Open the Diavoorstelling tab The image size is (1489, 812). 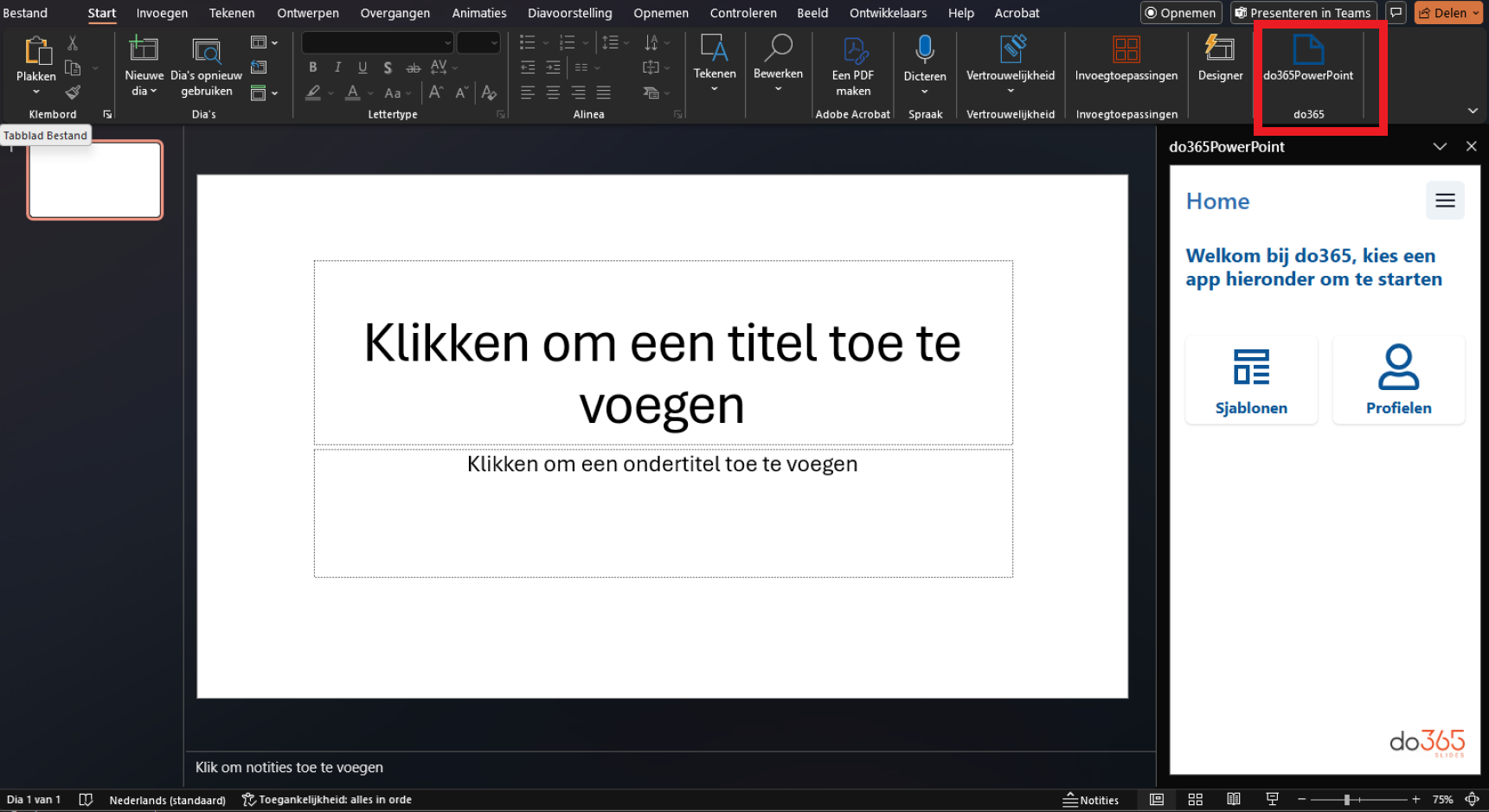click(x=569, y=13)
